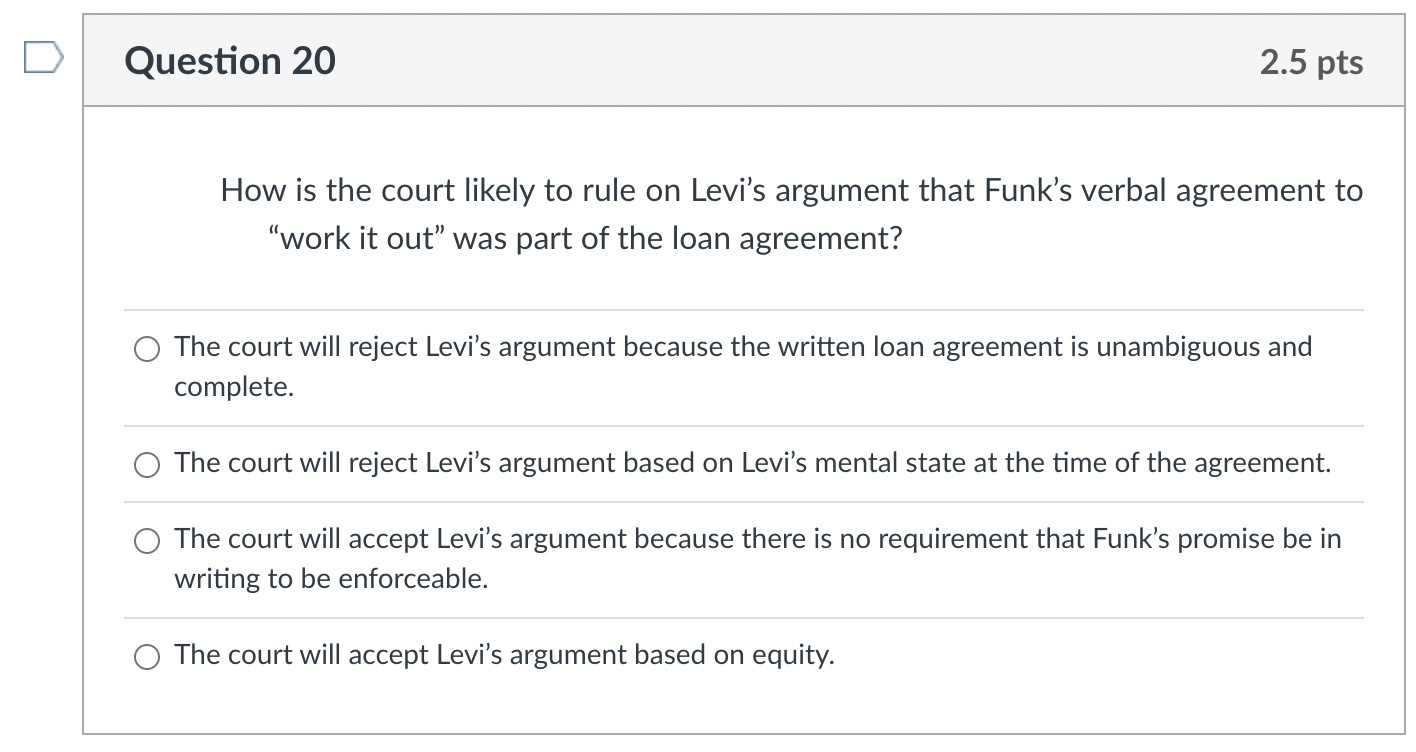Click the phrase work it out in the question
Image resolution: width=1416 pixels, height=752 pixels.
tap(358, 238)
